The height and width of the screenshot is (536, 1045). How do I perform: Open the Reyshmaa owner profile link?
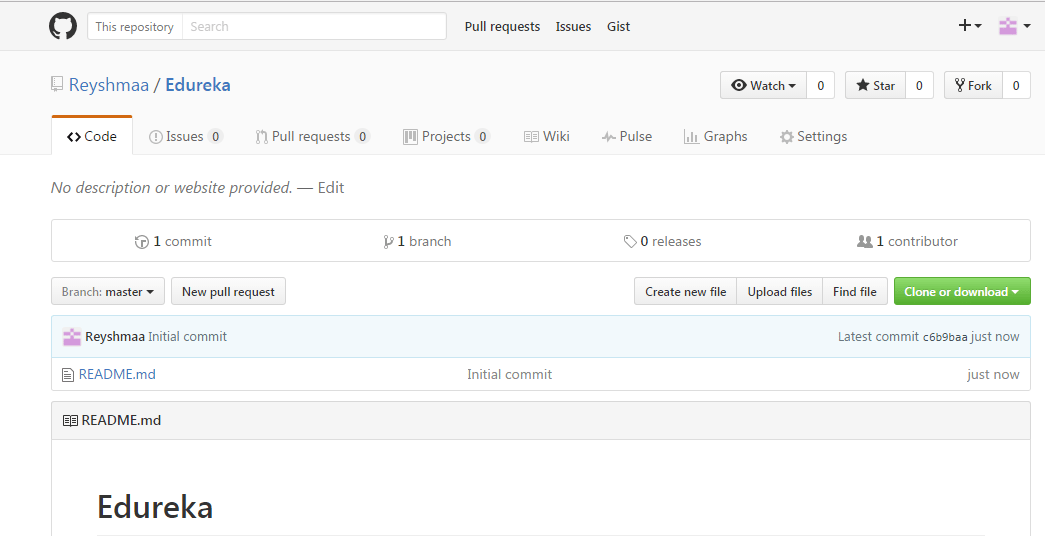pos(109,85)
